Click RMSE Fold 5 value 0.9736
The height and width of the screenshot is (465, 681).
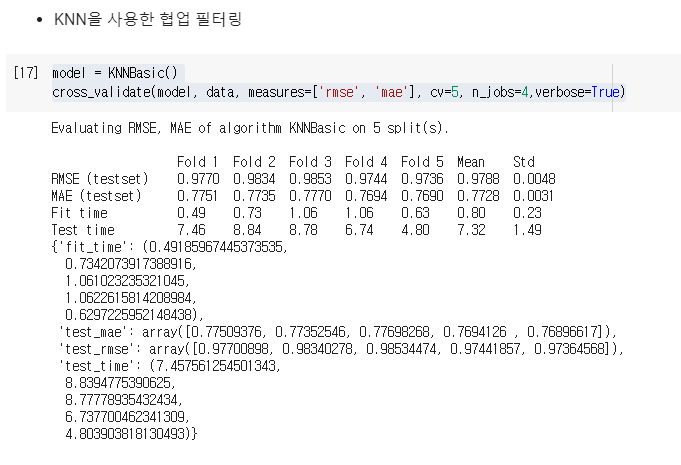422,179
